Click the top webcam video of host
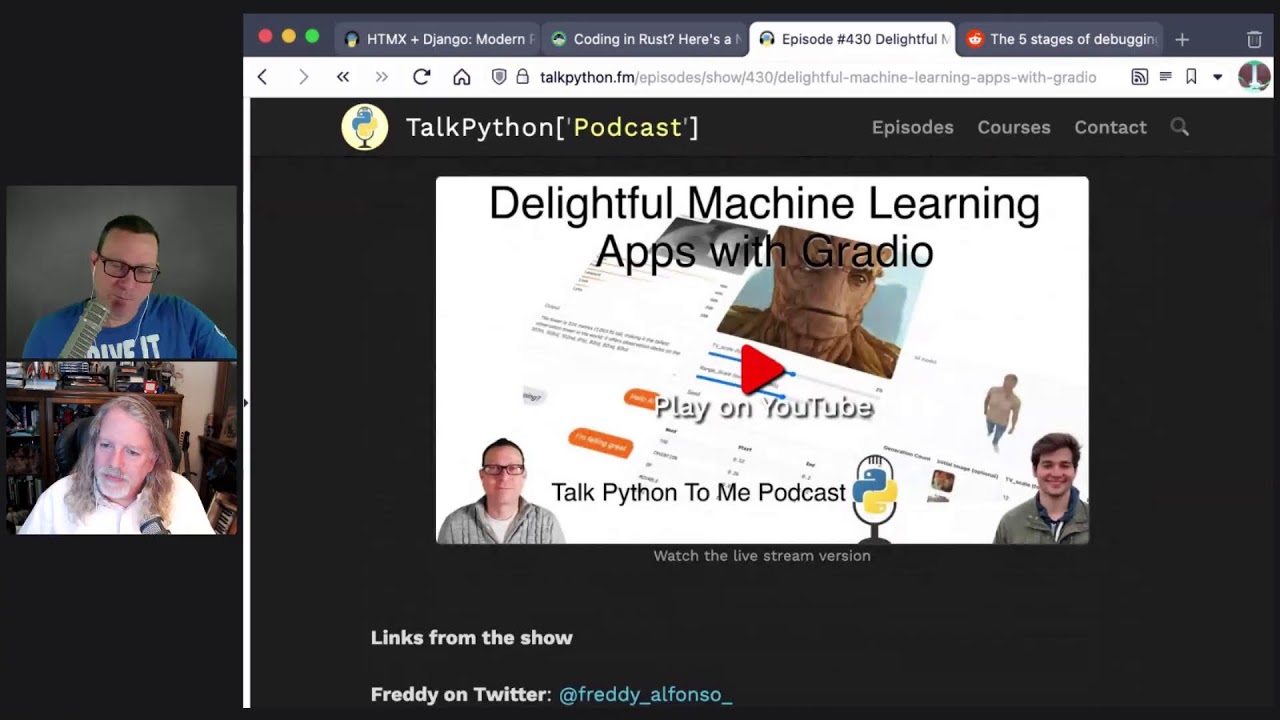This screenshot has height=720, width=1280. pyautogui.click(x=121, y=272)
